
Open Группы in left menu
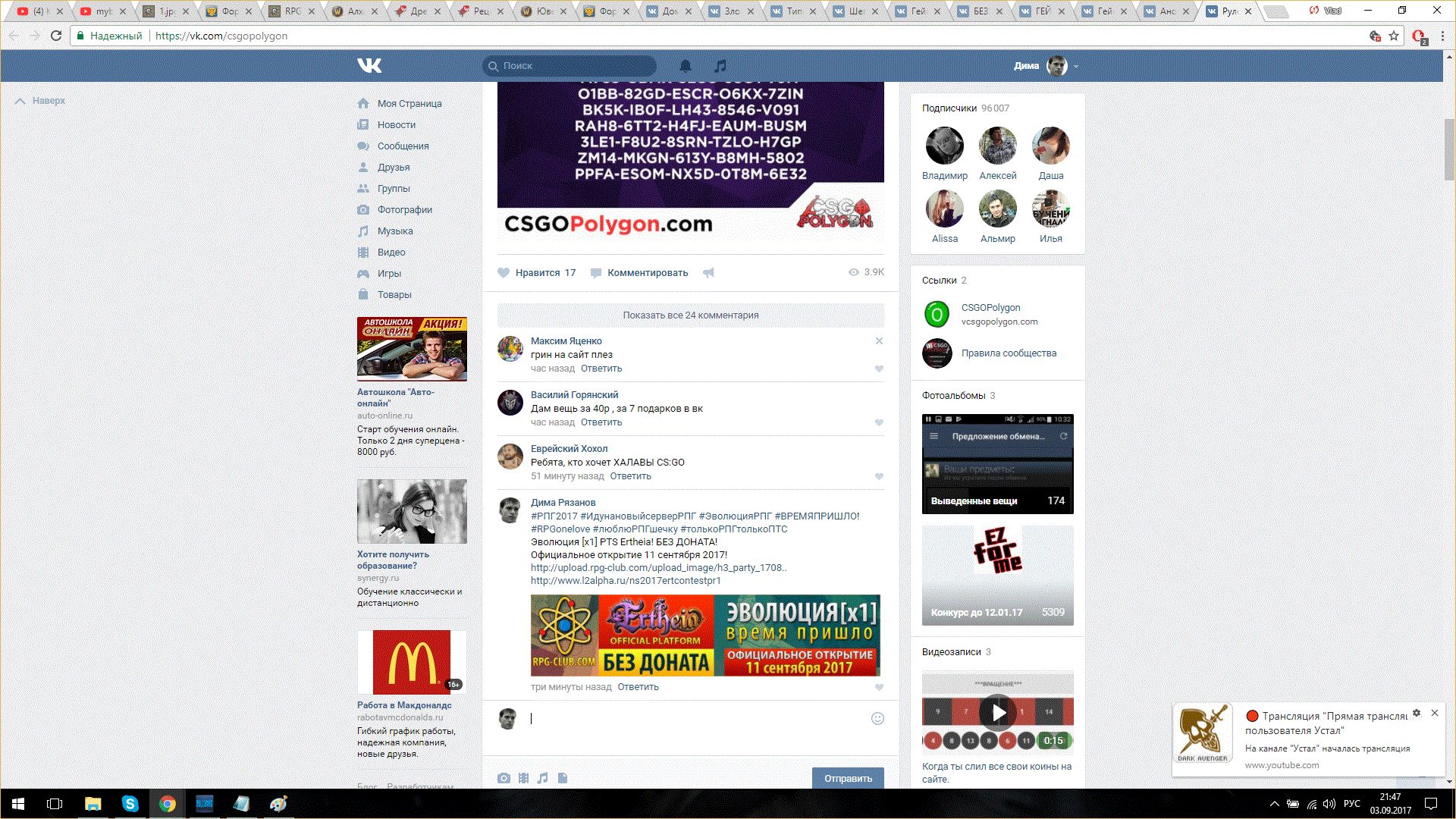click(394, 189)
